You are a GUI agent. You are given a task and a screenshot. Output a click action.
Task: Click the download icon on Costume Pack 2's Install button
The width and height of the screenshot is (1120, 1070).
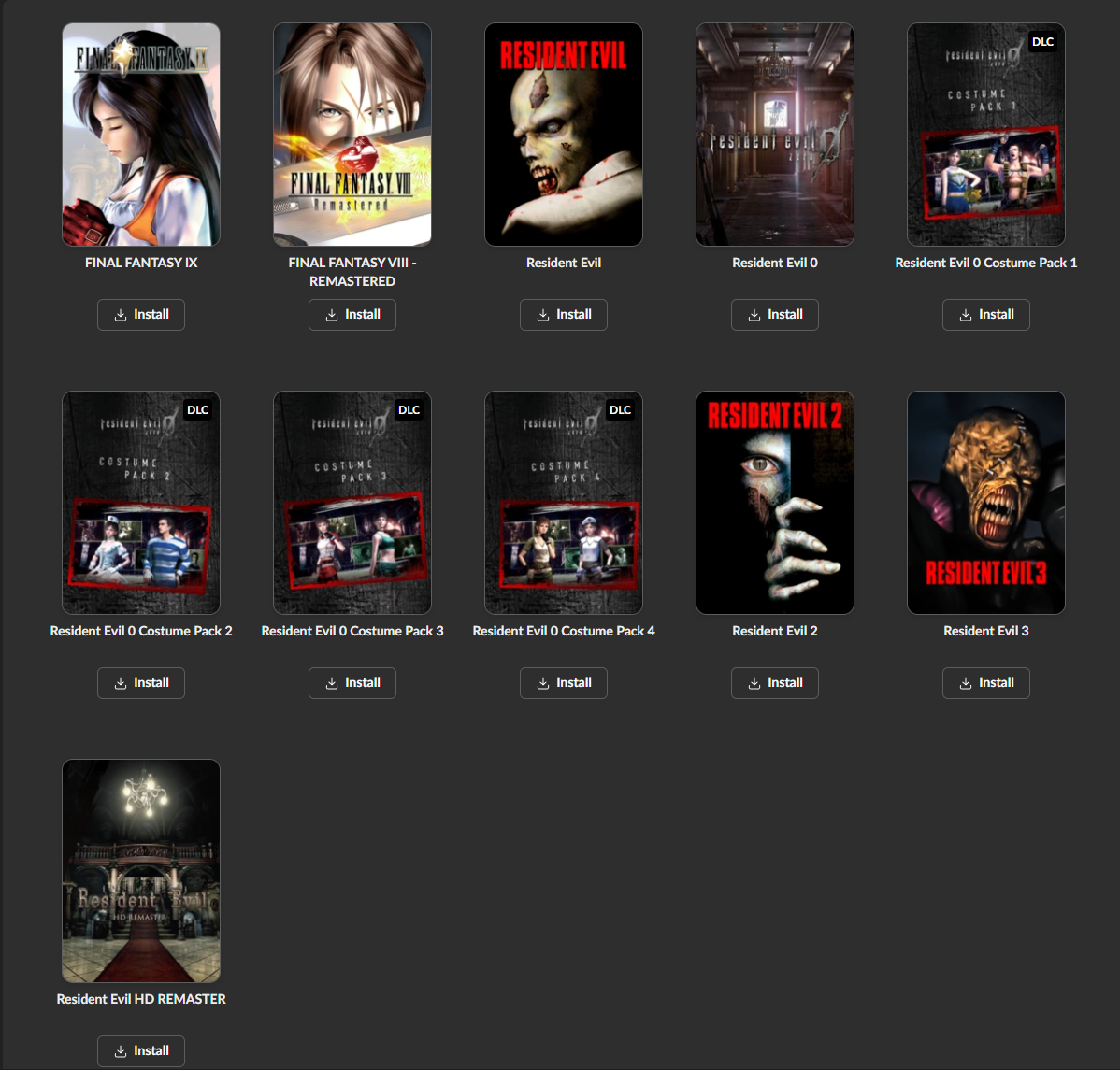coord(121,682)
